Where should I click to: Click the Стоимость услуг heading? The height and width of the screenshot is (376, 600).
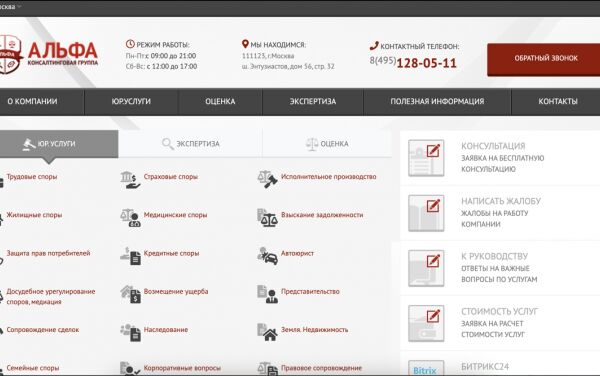tap(499, 311)
